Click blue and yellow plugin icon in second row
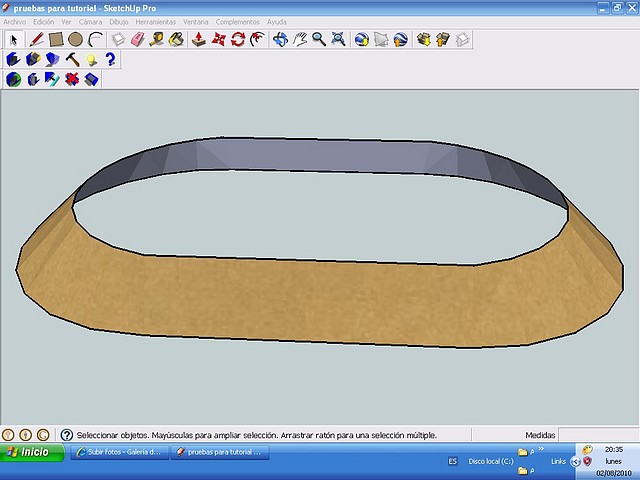The height and width of the screenshot is (480, 640). 33,60
